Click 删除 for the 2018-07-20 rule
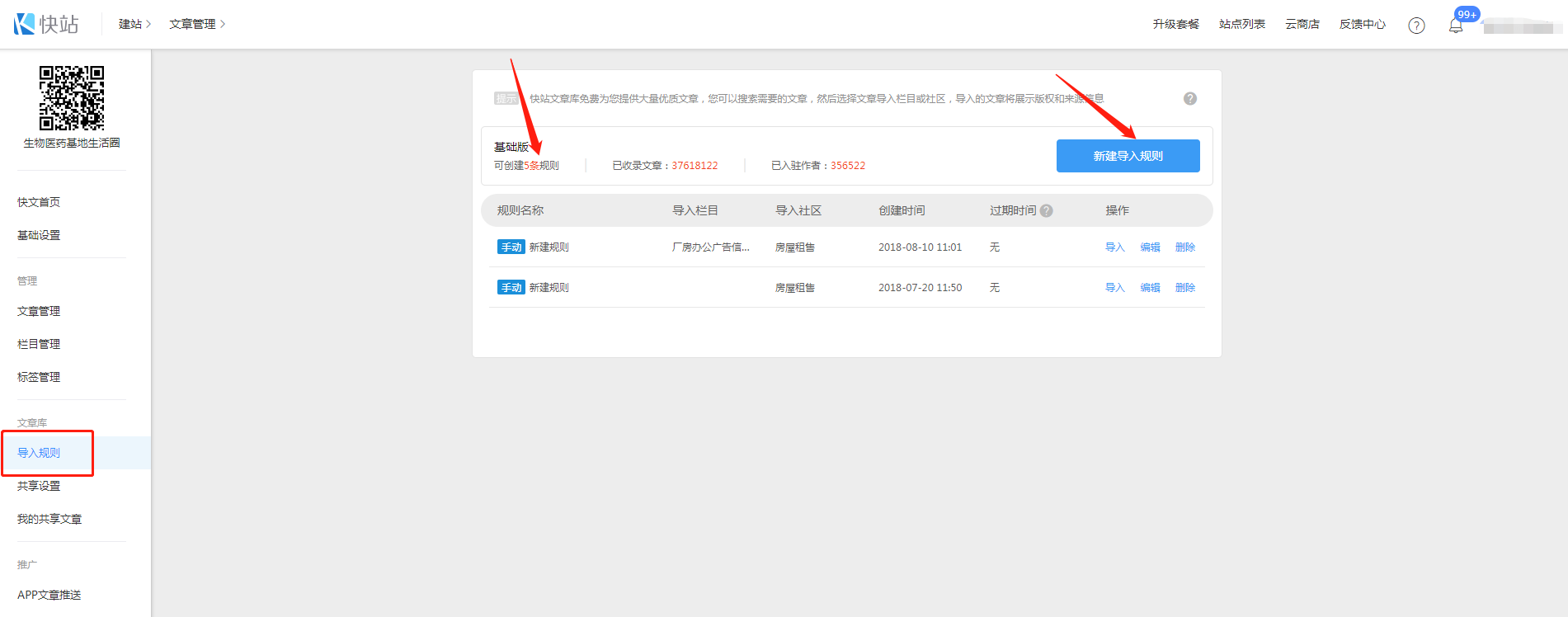Image resolution: width=1568 pixels, height=617 pixels. coord(1184,288)
